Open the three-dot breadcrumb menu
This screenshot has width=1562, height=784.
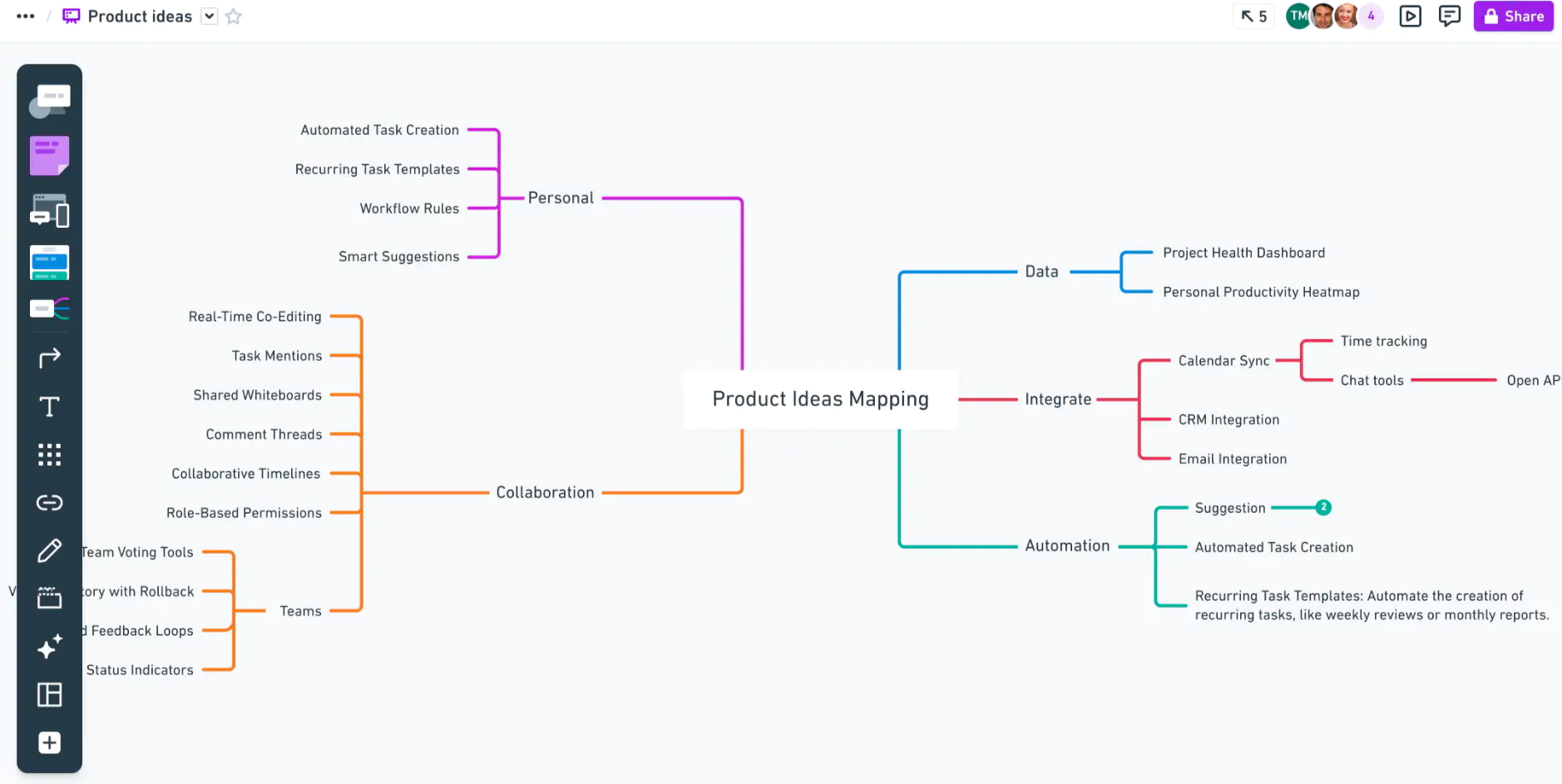pos(26,17)
